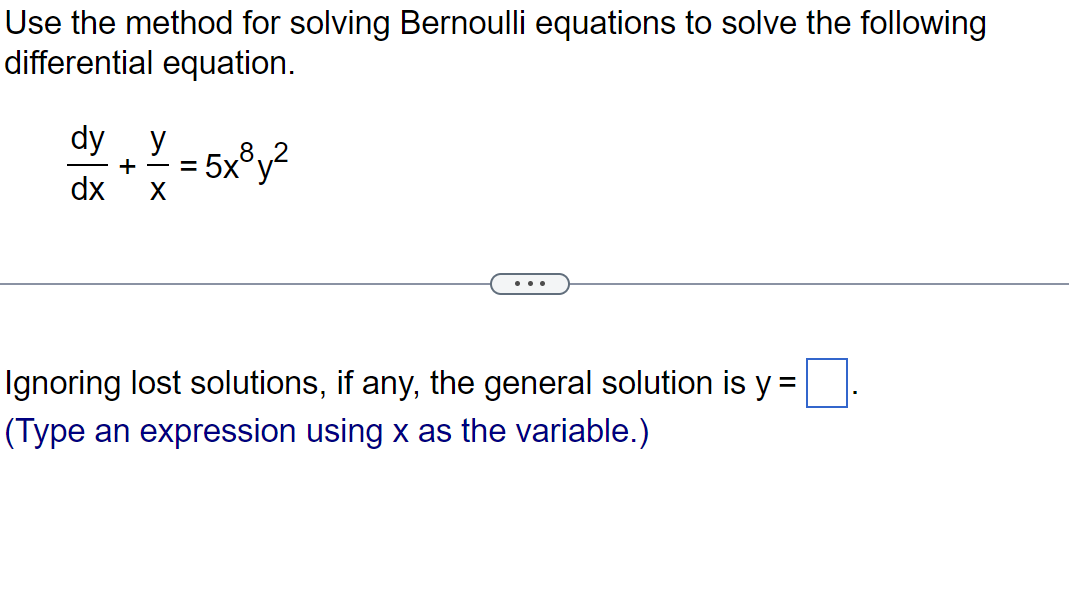
Task: Click the answer input box after y =
Action: (x=829, y=381)
